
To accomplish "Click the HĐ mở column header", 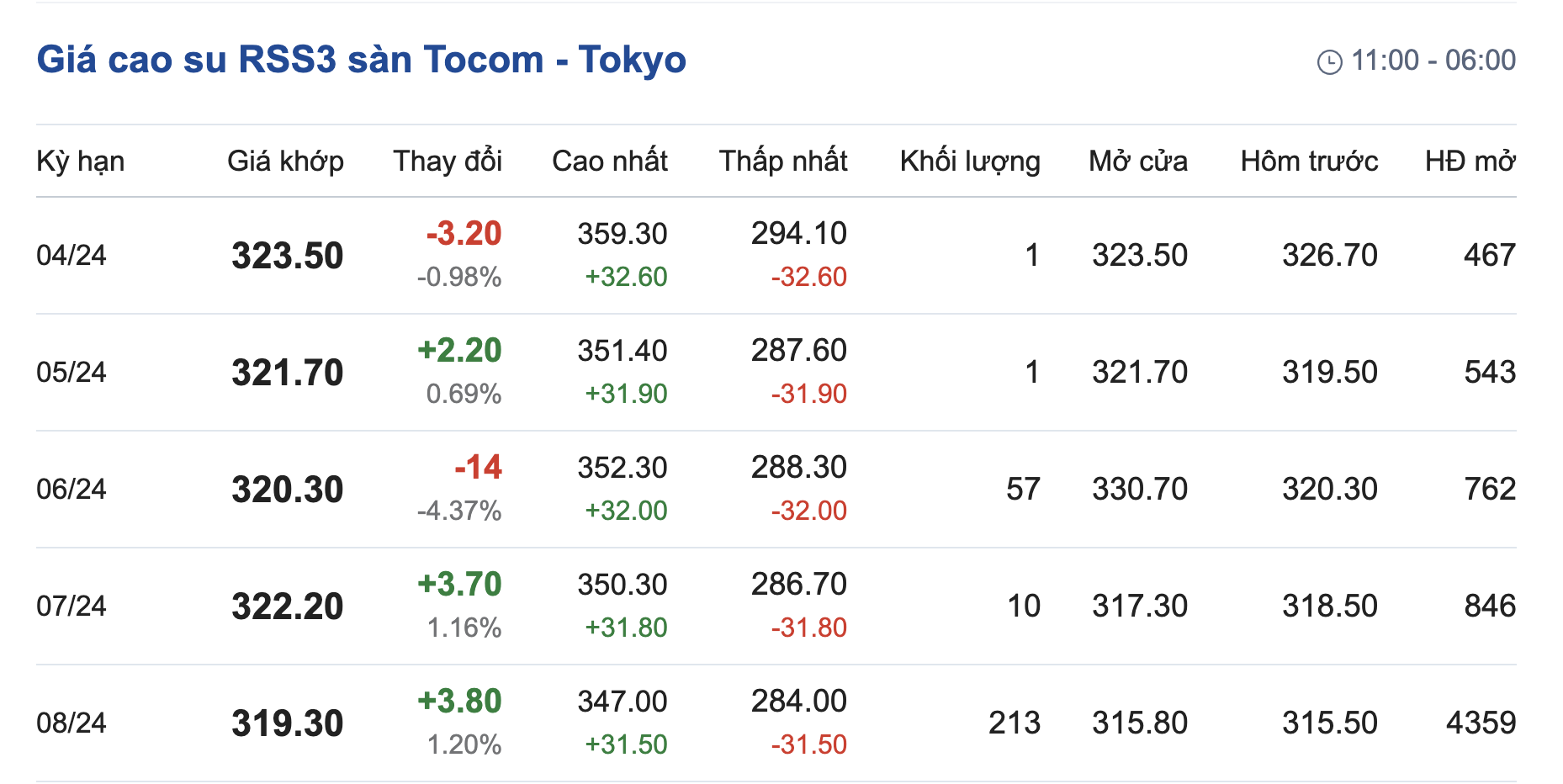I will point(1470,161).
